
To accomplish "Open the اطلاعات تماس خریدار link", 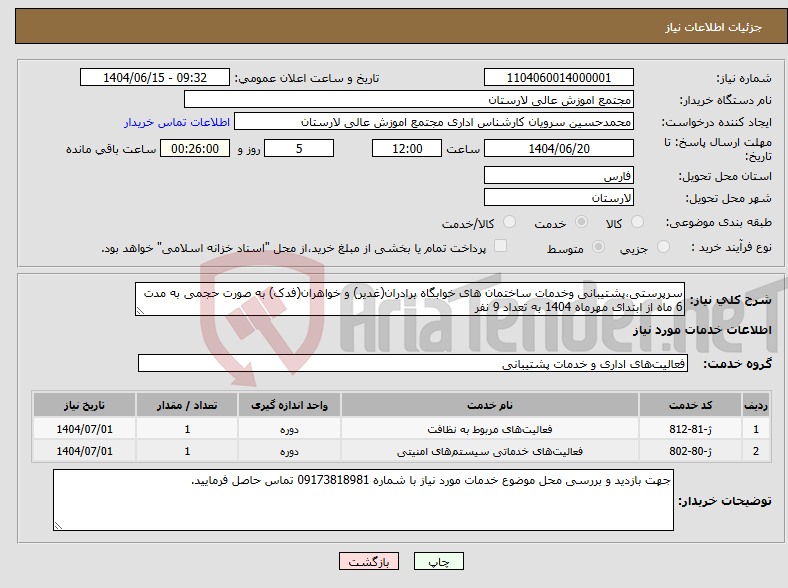I will pos(177,122).
